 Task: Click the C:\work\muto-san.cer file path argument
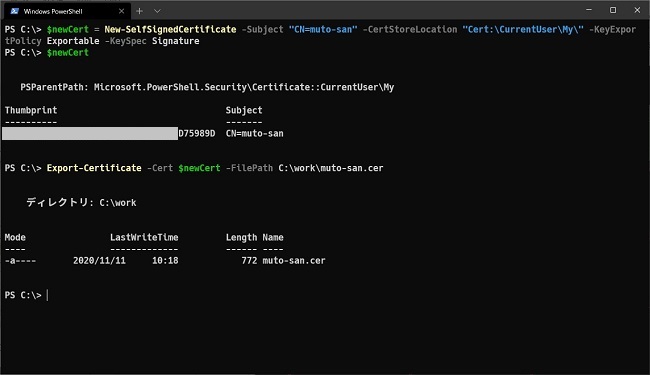pyautogui.click(x=331, y=168)
